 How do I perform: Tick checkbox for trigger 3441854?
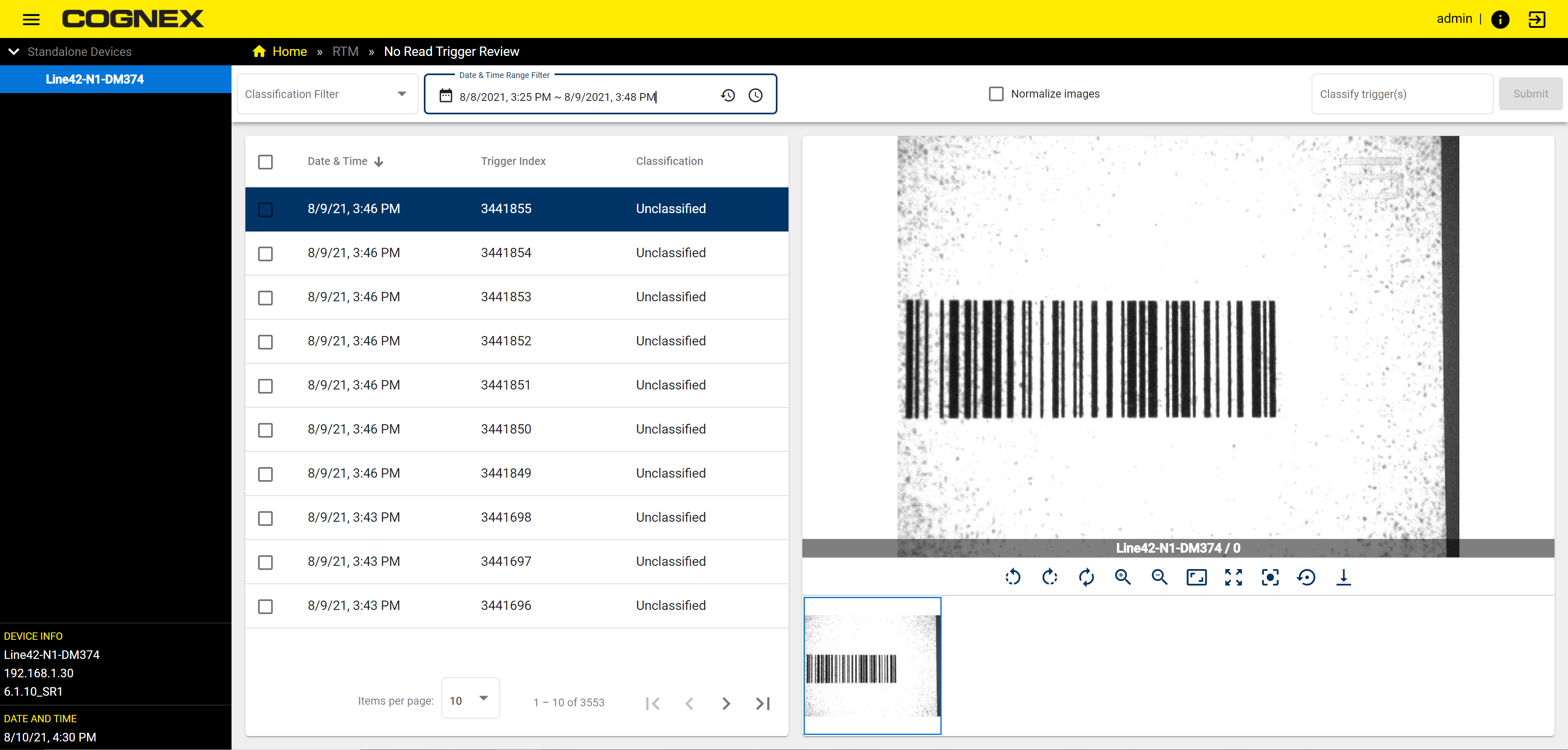click(265, 253)
